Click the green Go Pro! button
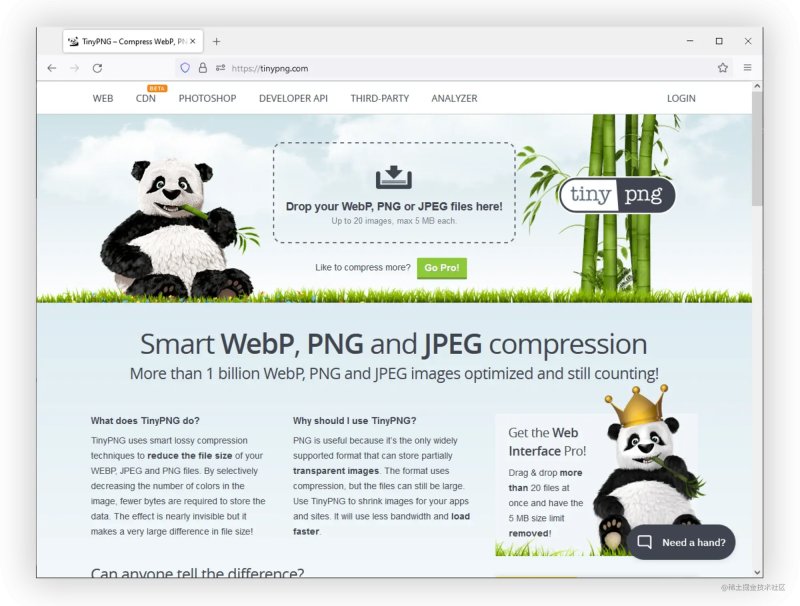This screenshot has width=800, height=606. click(x=442, y=268)
